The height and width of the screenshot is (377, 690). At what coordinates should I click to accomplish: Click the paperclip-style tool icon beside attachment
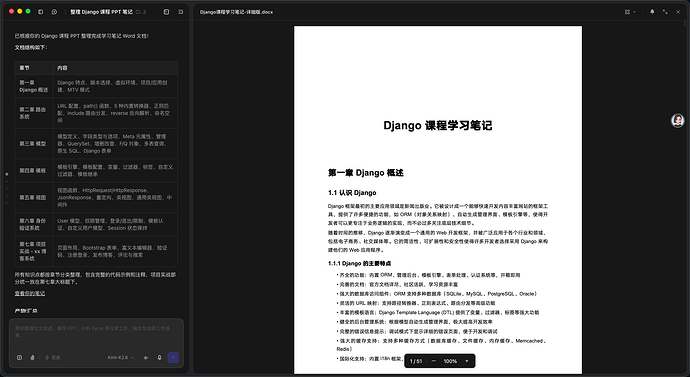tap(32, 358)
